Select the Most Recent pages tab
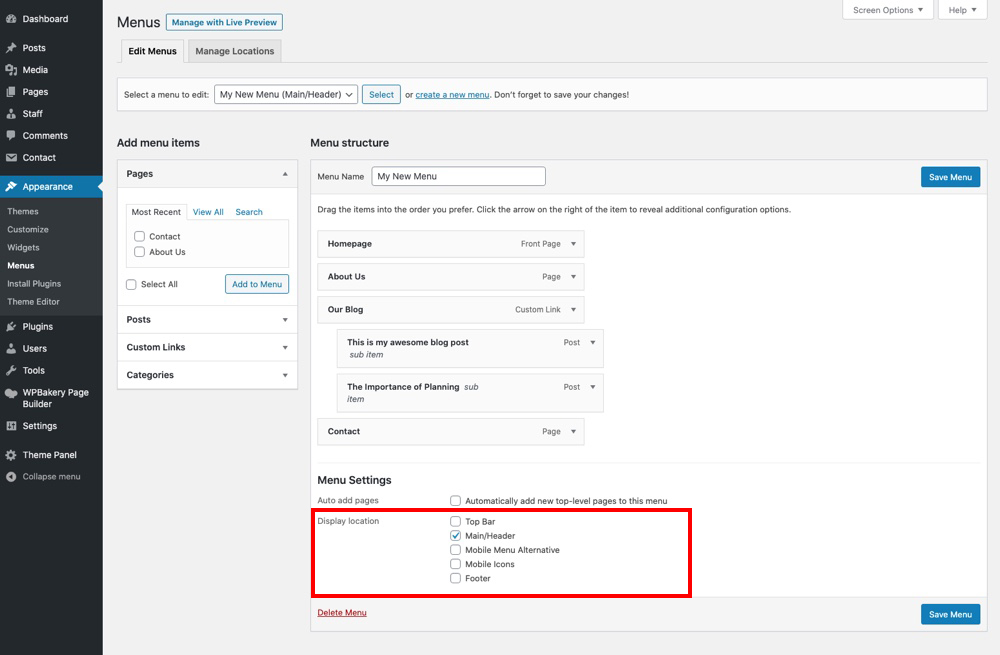Screen dimensions: 1000x655 pyautogui.click(x=156, y=212)
